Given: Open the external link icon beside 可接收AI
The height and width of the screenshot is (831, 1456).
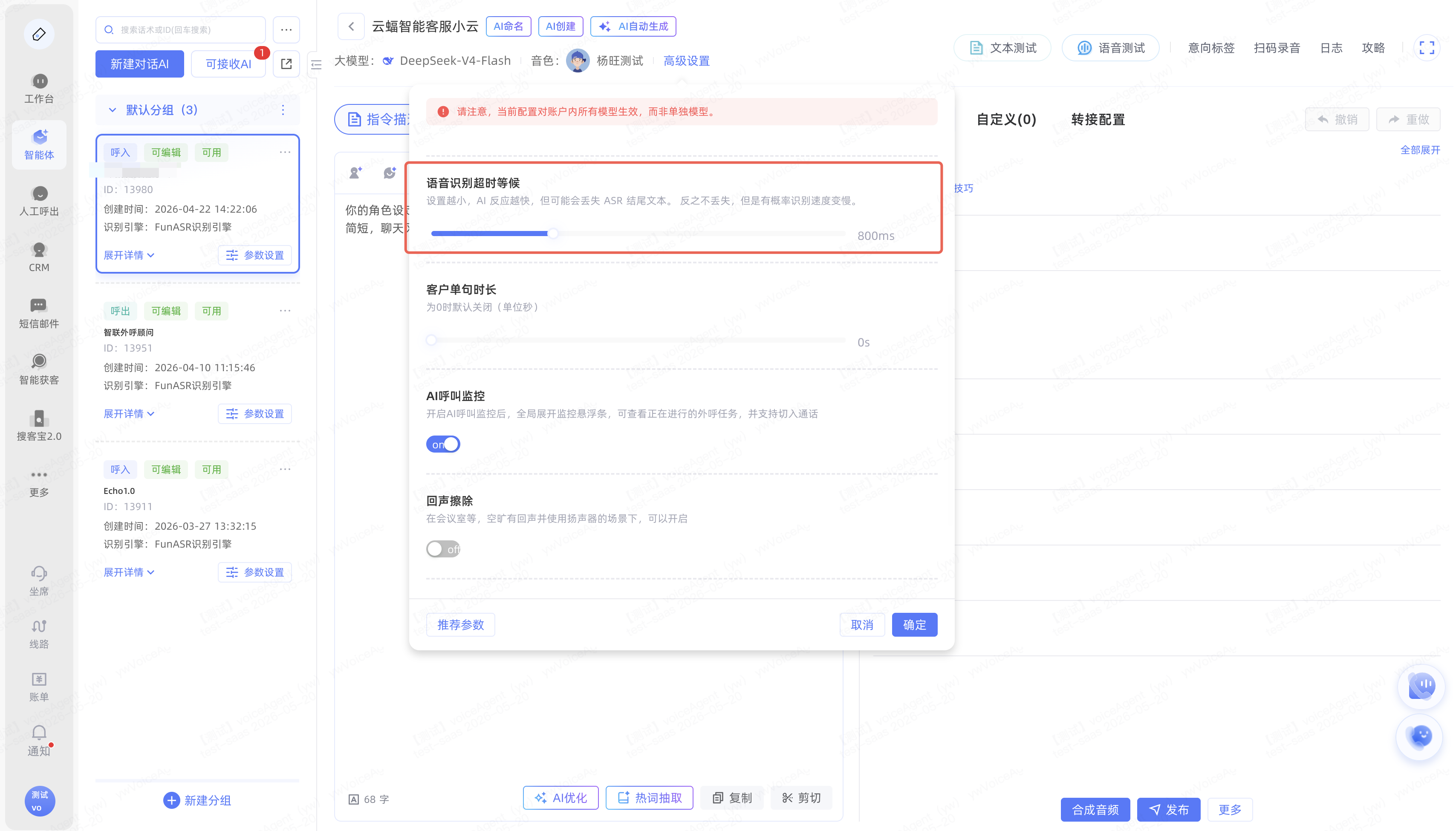Looking at the screenshot, I should tap(286, 64).
